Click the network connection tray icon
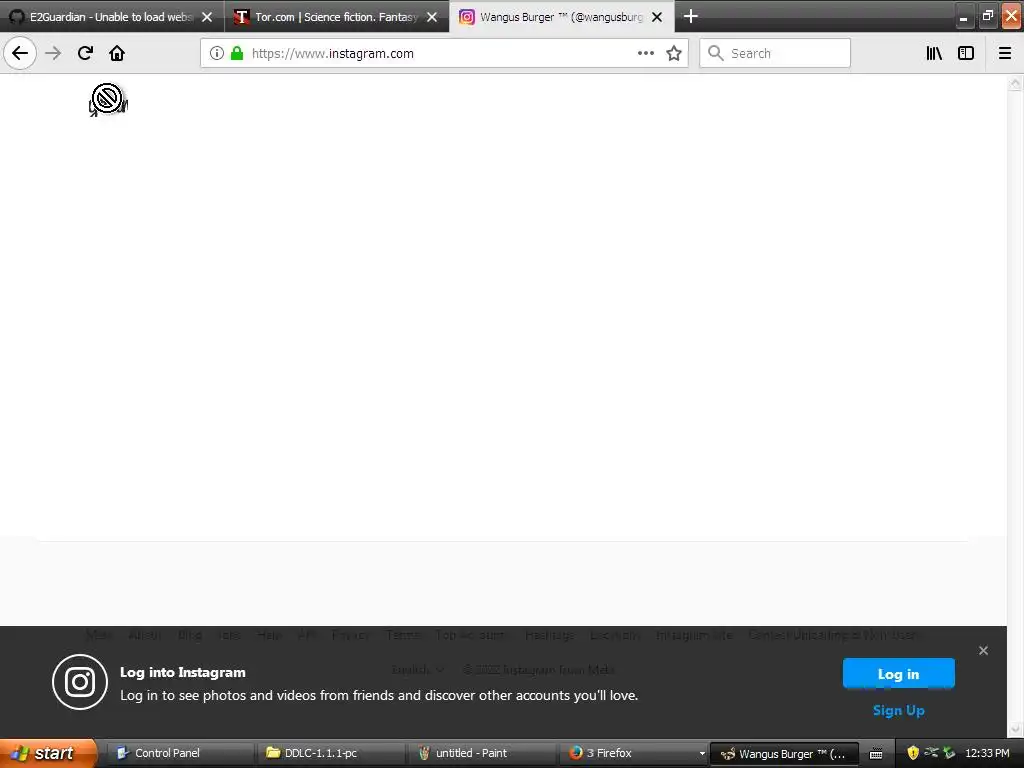This screenshot has height=768, width=1024. point(931,752)
